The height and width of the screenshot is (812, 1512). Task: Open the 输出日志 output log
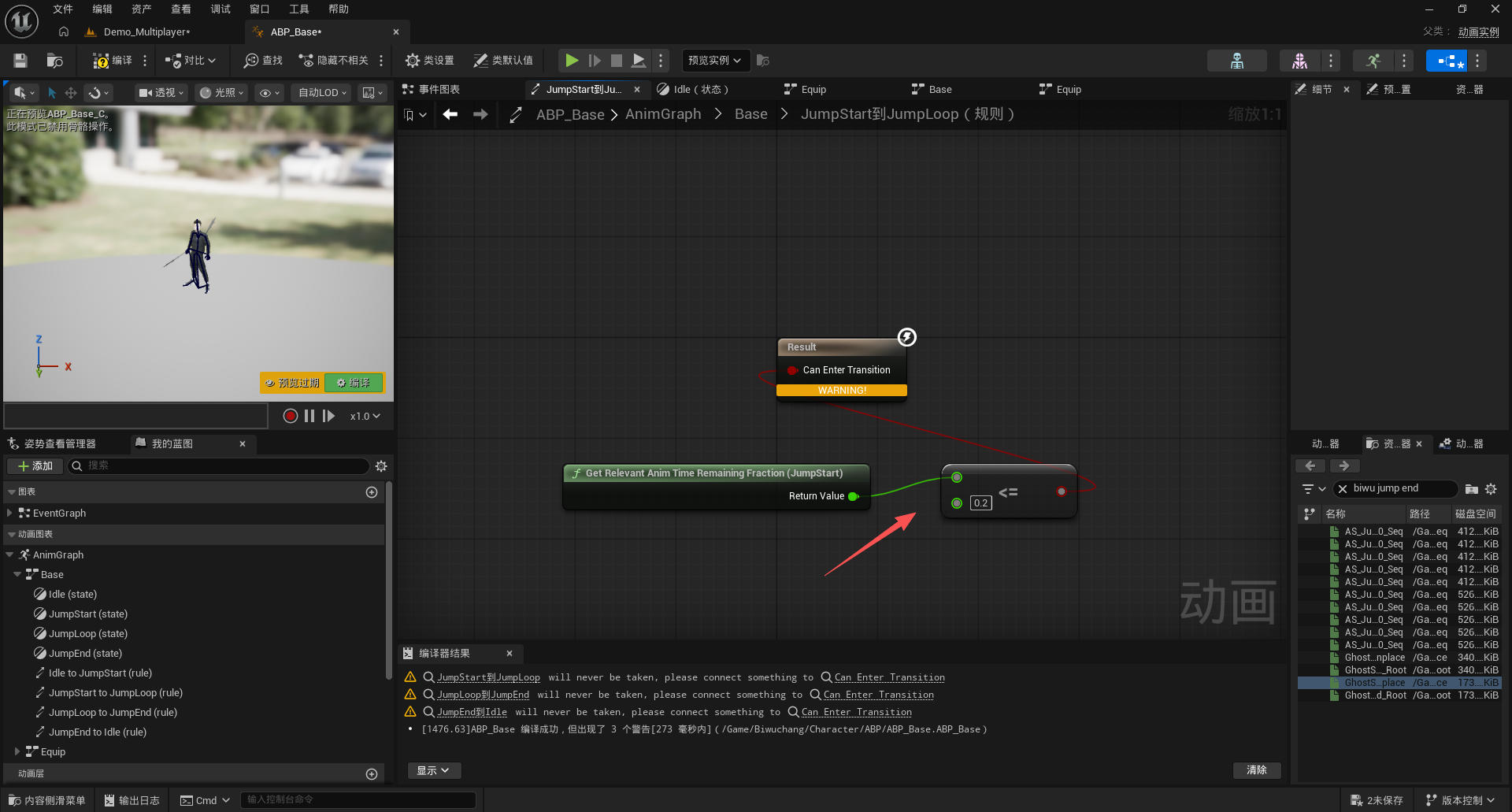click(x=132, y=800)
